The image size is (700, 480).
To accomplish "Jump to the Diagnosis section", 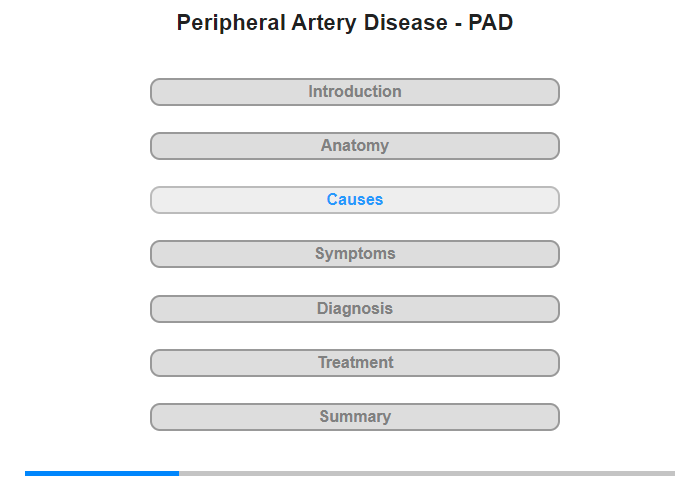I will [x=355, y=309].
